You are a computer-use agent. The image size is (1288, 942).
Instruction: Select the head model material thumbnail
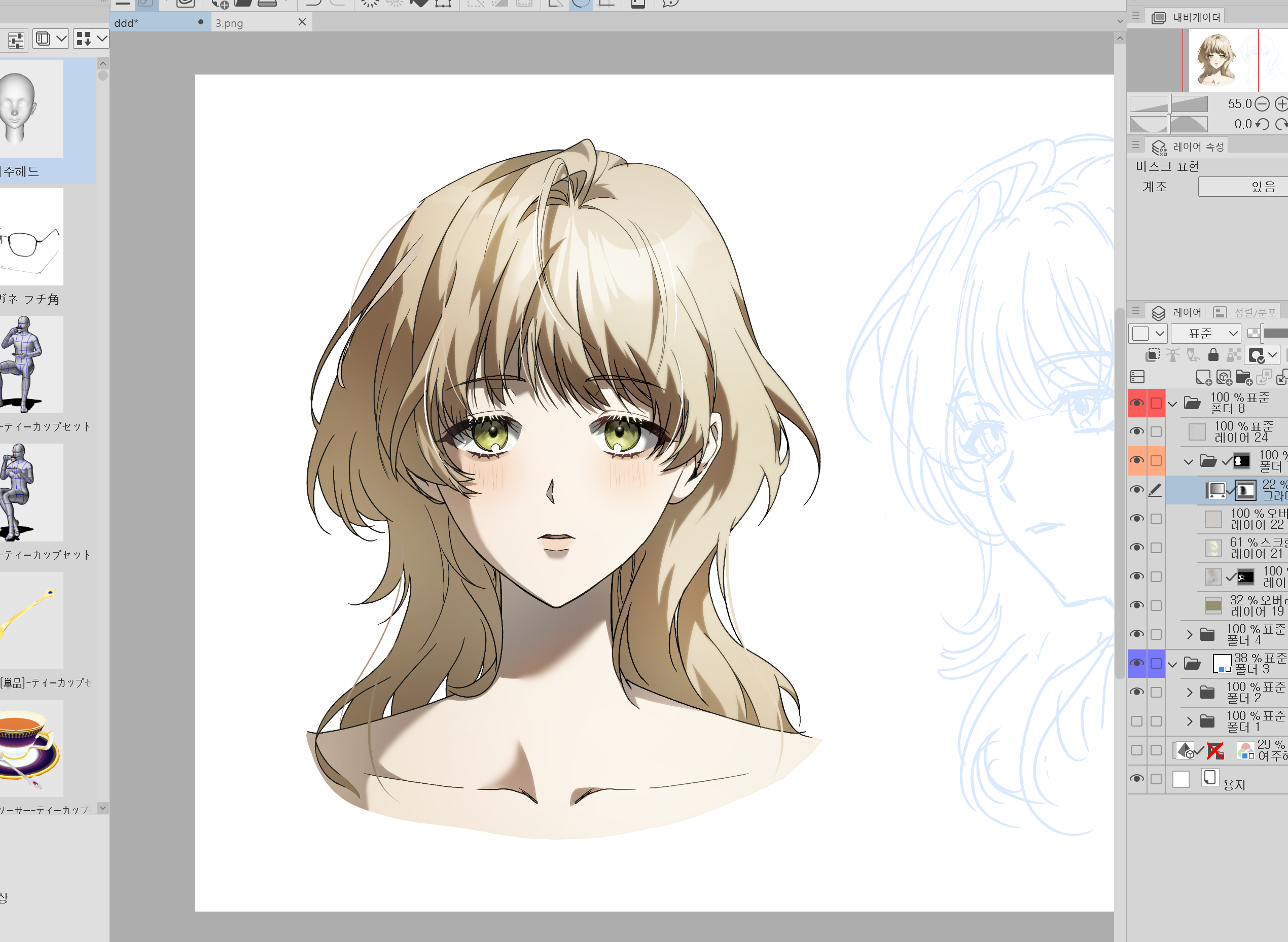click(x=32, y=109)
